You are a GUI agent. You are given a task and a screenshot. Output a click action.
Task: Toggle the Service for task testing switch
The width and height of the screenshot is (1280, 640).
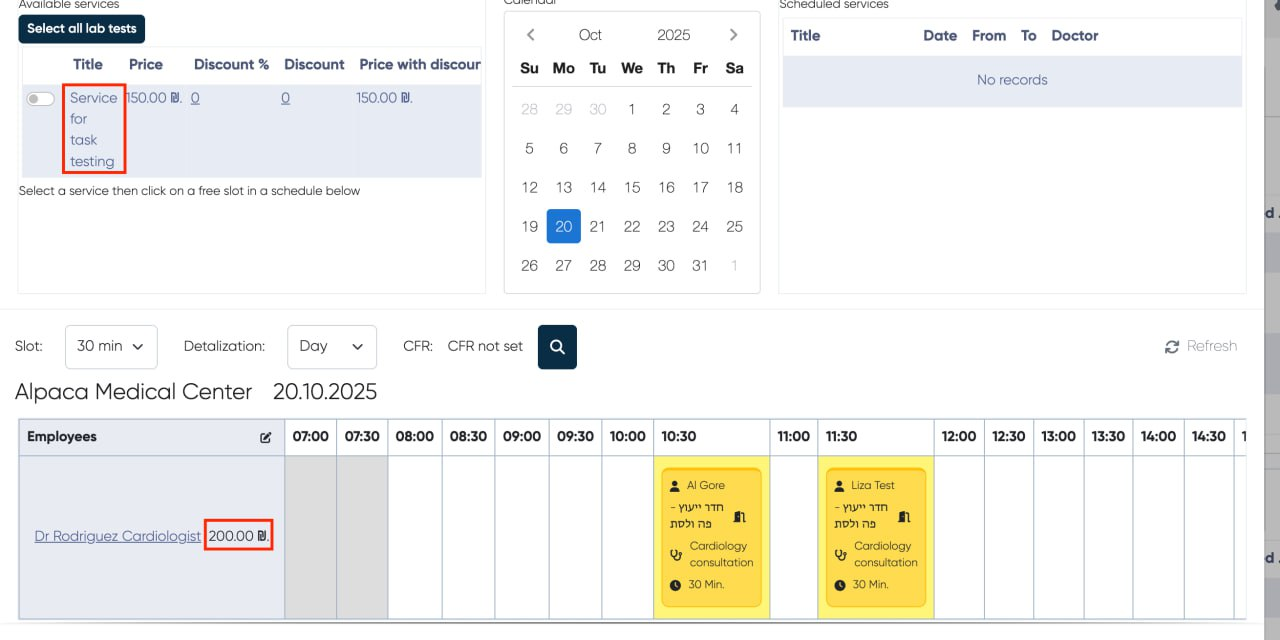pos(41,99)
